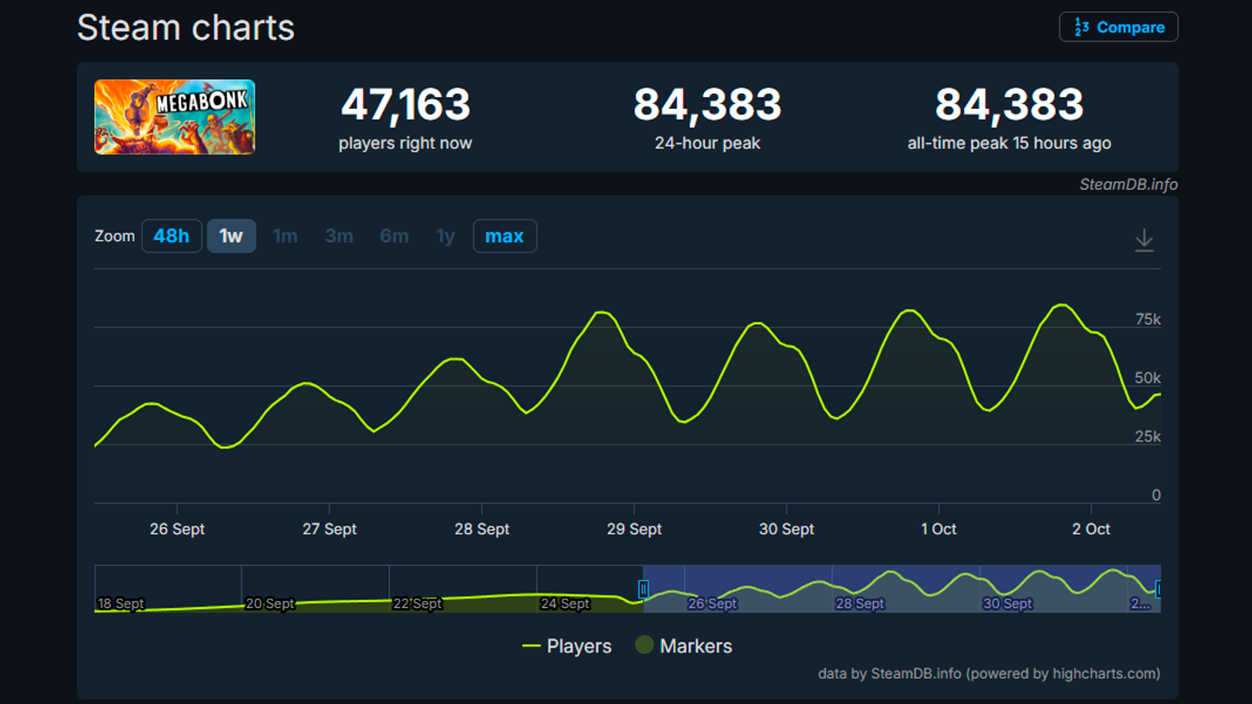The height and width of the screenshot is (704, 1252).
Task: Set chart zoom to 48h
Action: point(171,236)
